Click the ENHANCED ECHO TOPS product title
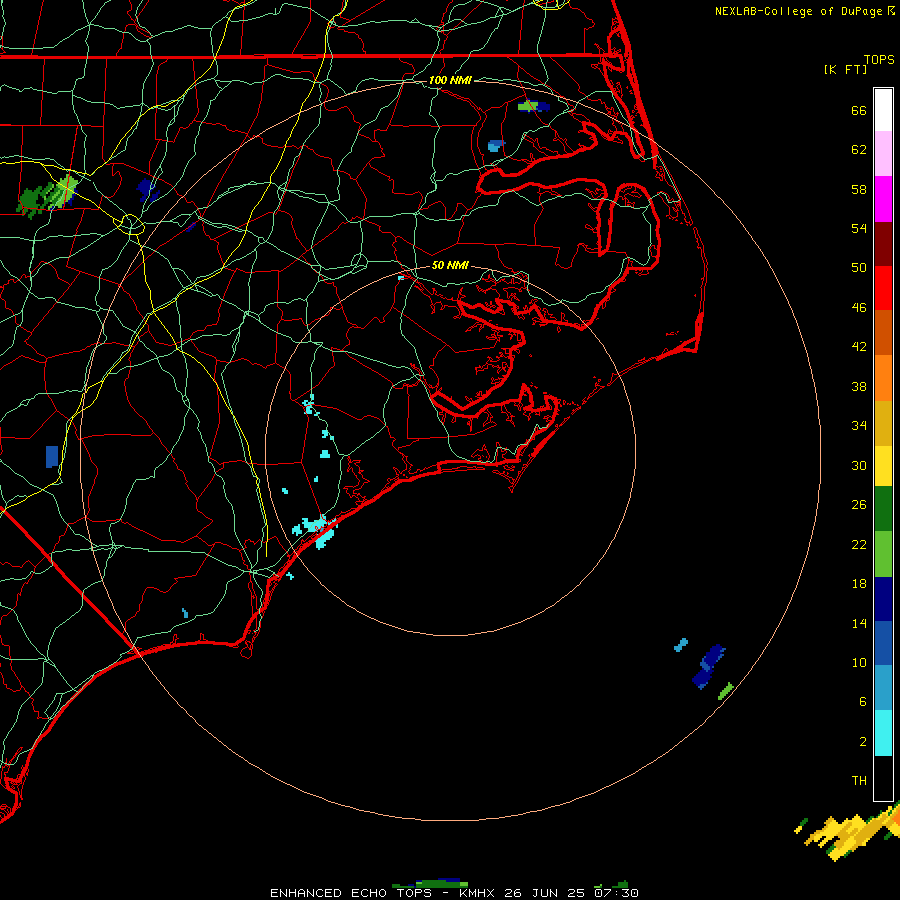 (x=351, y=893)
